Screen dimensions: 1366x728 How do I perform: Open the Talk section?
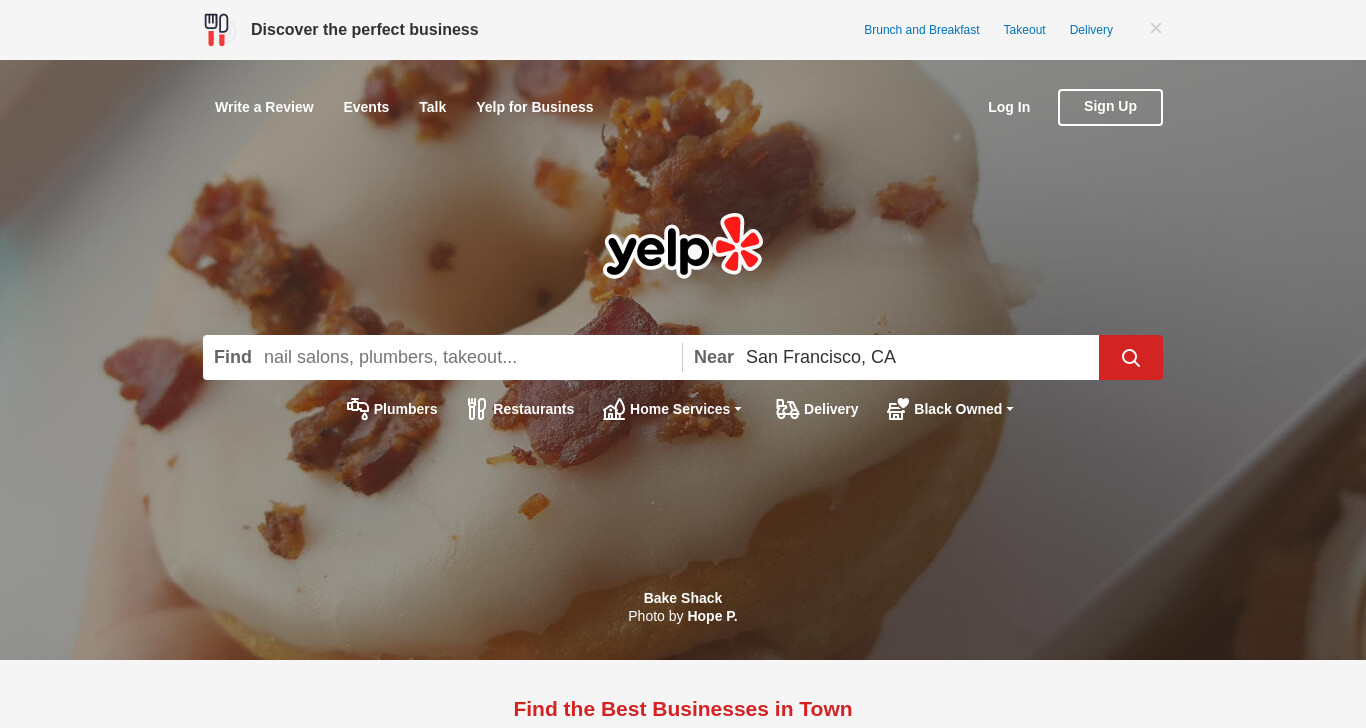(x=432, y=107)
